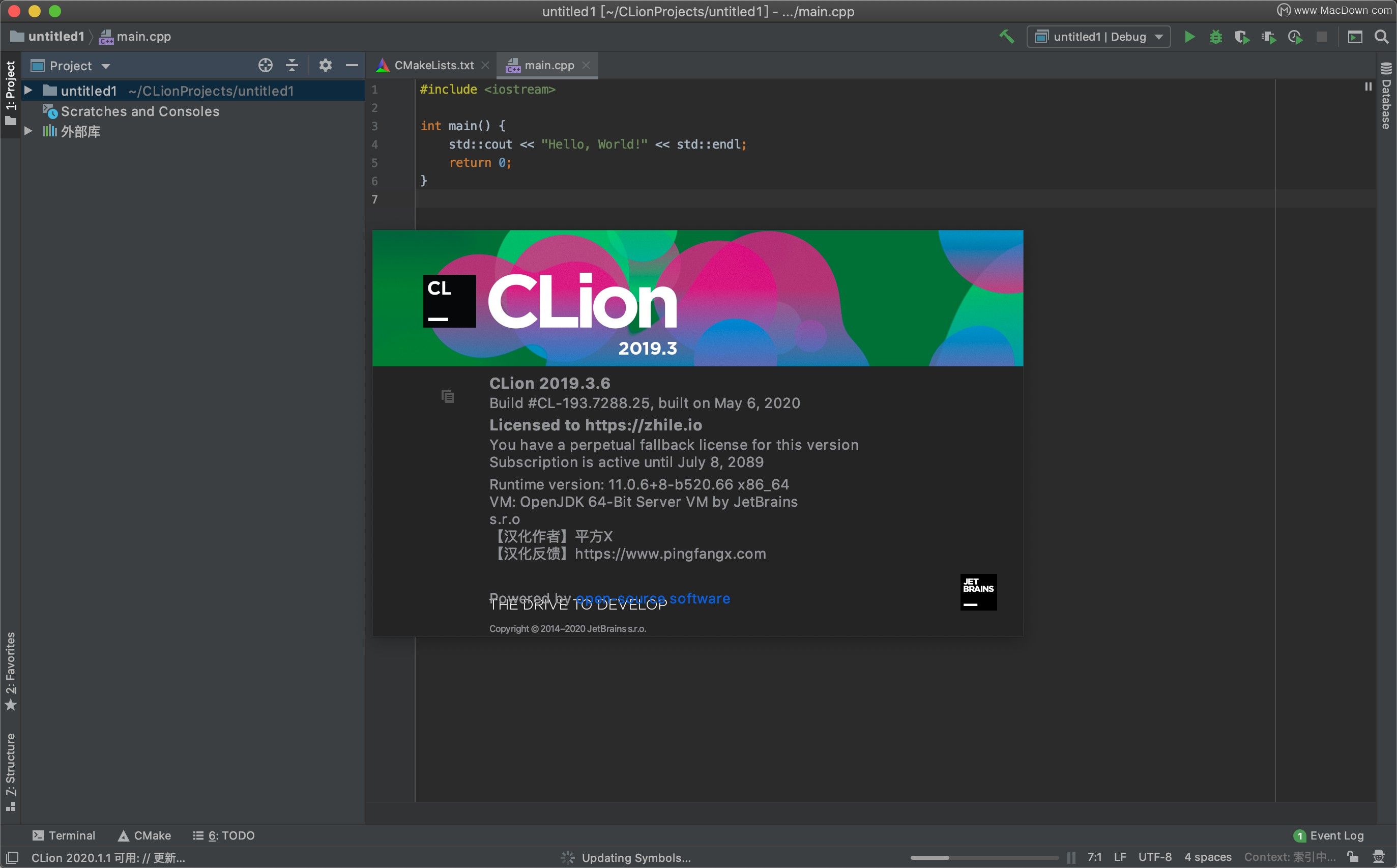Change 4 spaces indent setting
Viewport: 1397px width, 868px height.
pyautogui.click(x=1208, y=857)
